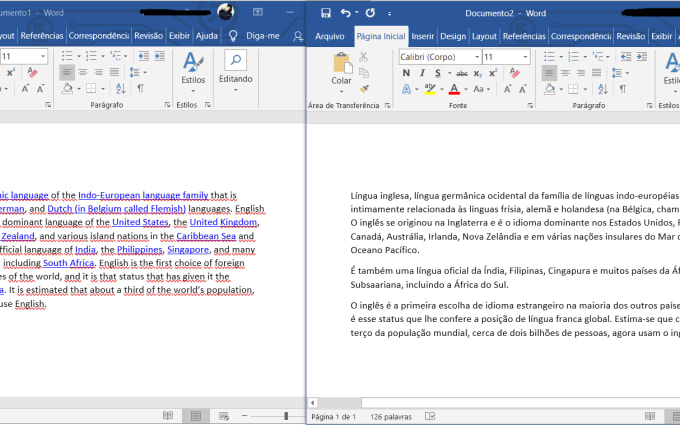
Task: Click the 126 palavras word count
Action: pyautogui.click(x=391, y=417)
